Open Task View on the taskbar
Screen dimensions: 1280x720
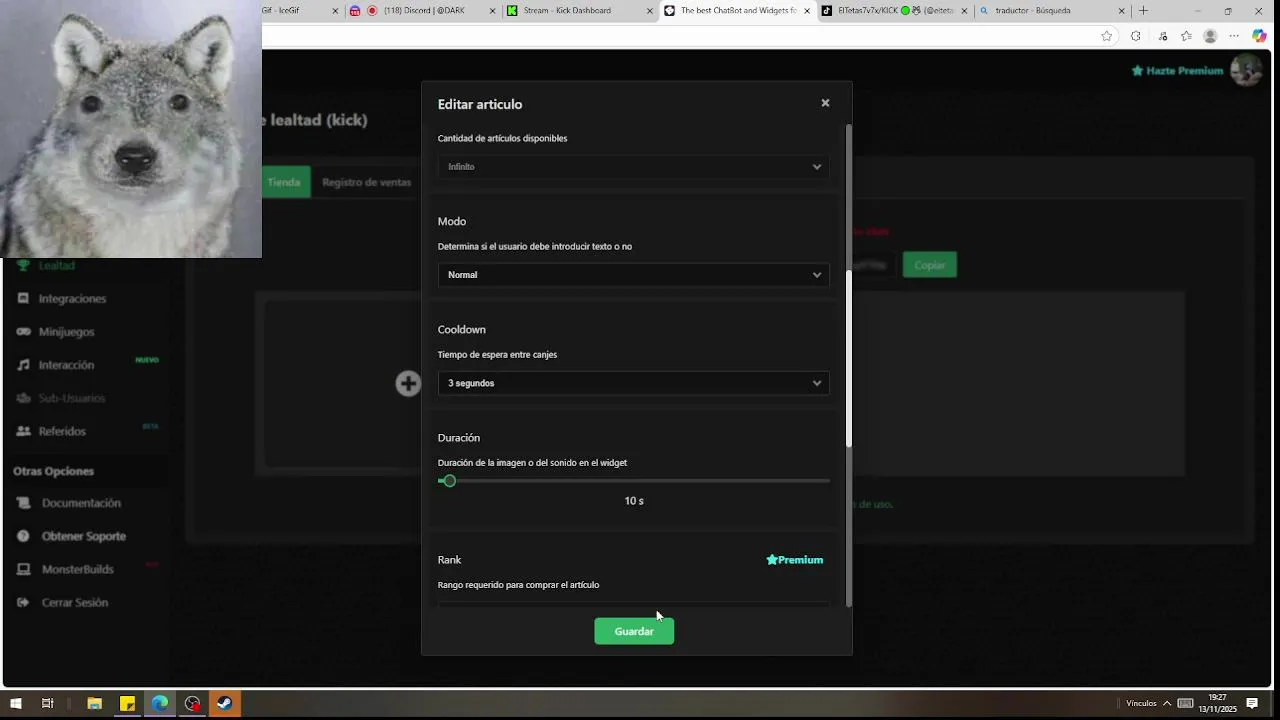tap(47, 704)
